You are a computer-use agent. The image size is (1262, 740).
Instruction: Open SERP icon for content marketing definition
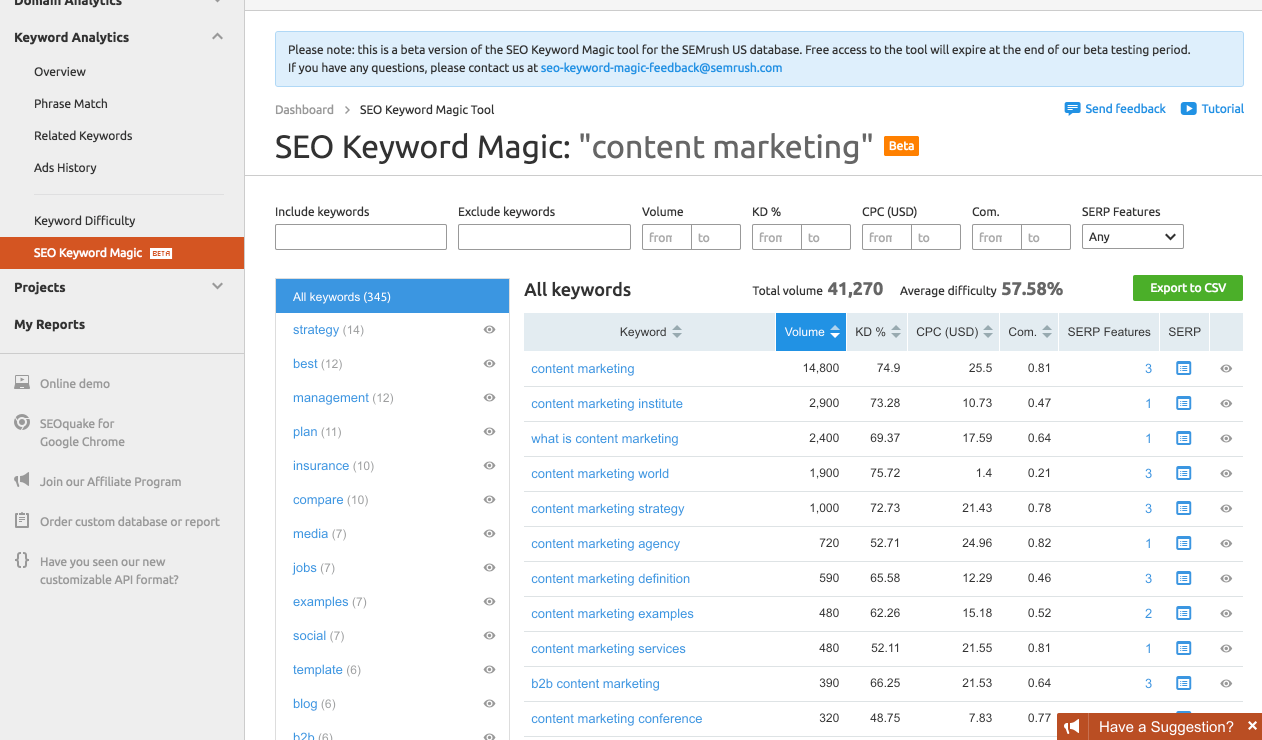point(1184,578)
